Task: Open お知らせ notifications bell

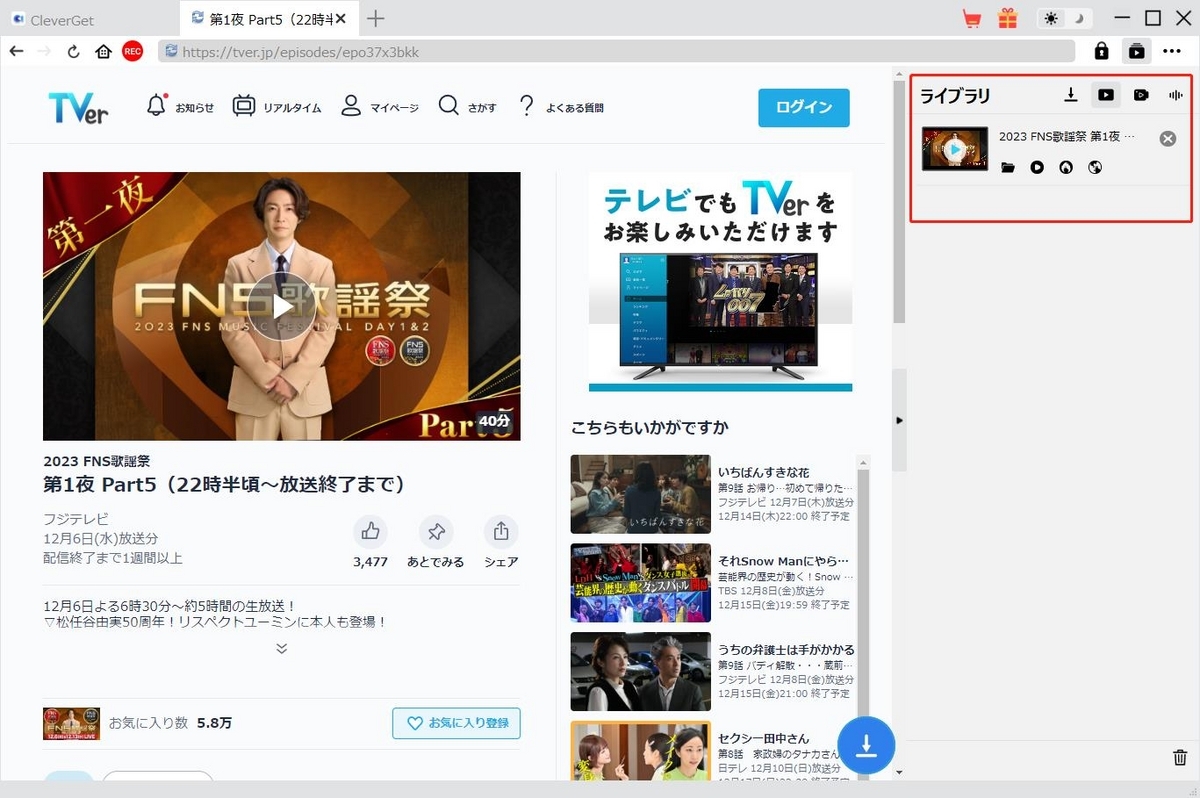Action: [x=180, y=107]
